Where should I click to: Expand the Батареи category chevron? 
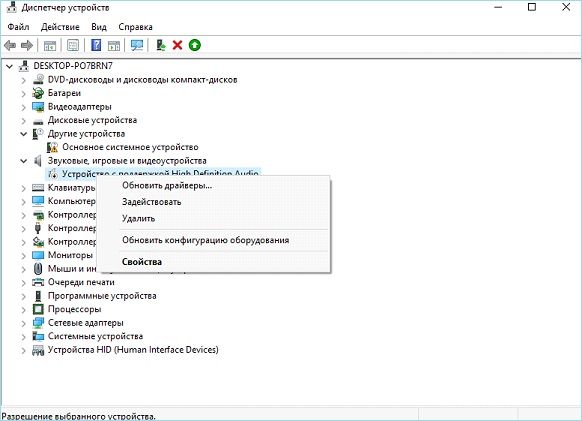pyautogui.click(x=23, y=94)
